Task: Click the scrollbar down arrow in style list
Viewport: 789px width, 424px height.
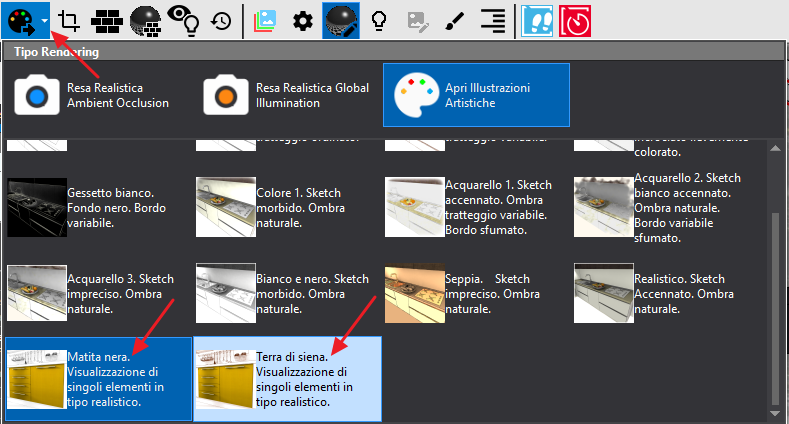Action: (x=772, y=411)
